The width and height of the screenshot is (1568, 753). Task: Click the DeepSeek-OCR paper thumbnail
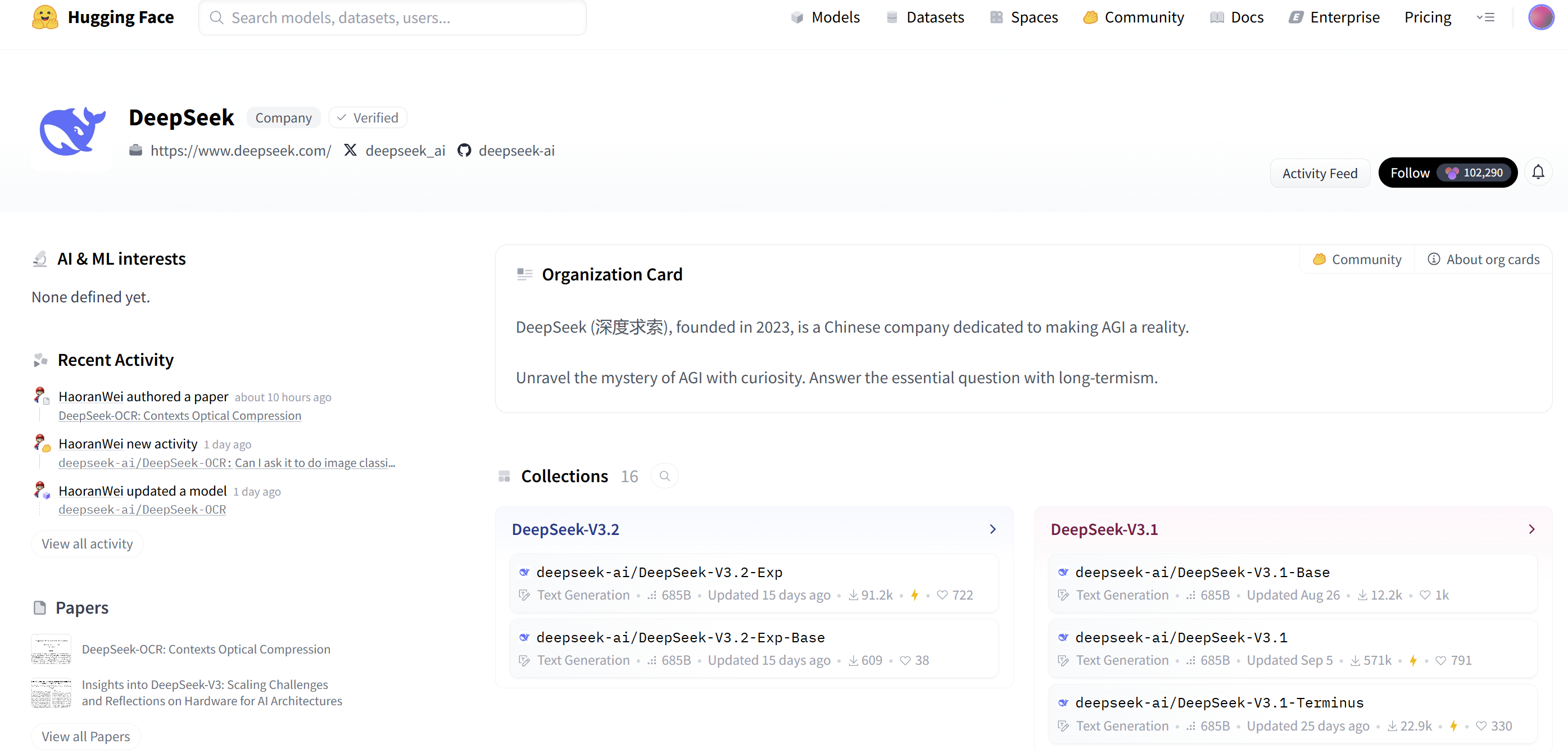51,649
